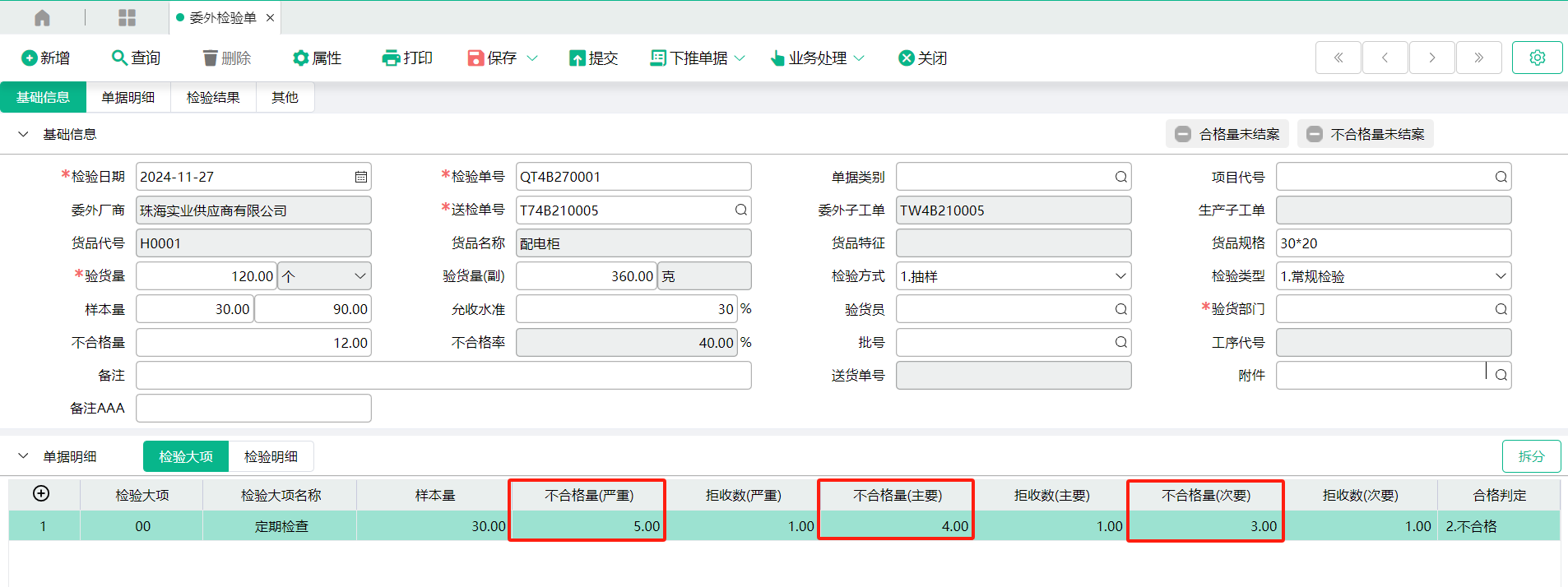1568x587 pixels.
Task: Click the 新增 (add new) toolbar icon
Action: click(x=30, y=58)
